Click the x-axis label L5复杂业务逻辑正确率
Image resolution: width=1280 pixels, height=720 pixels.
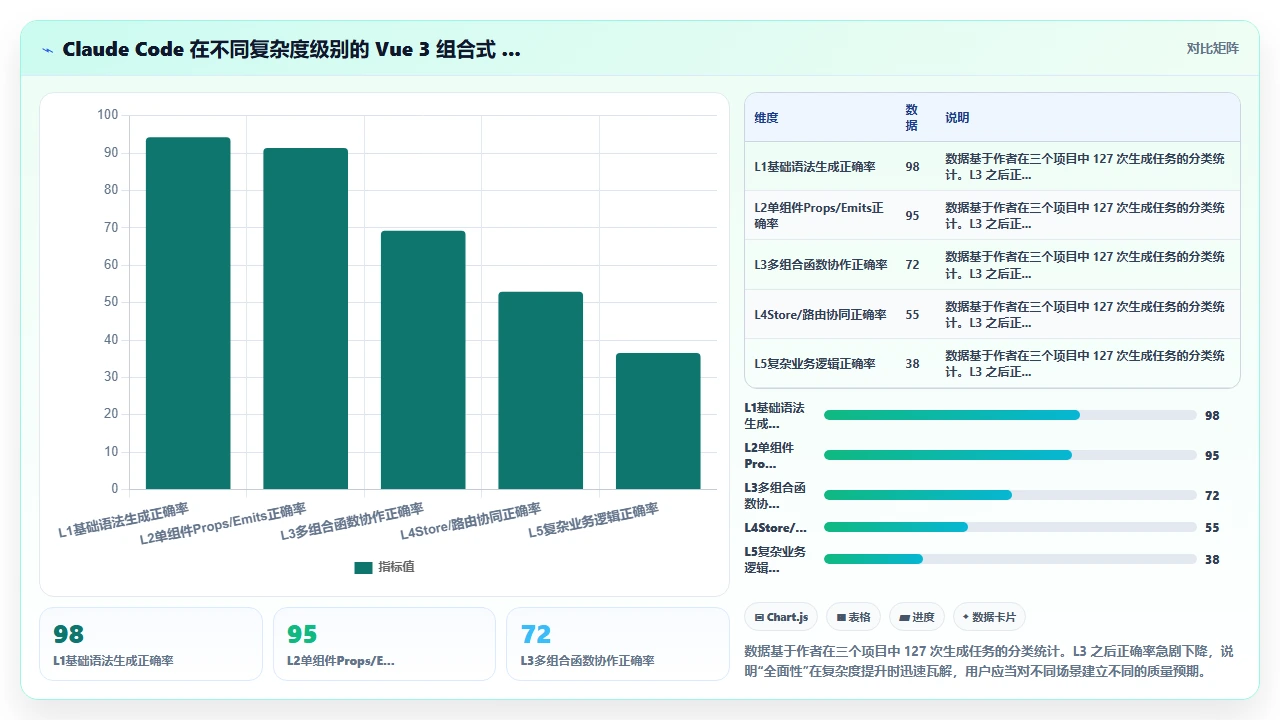[594, 521]
